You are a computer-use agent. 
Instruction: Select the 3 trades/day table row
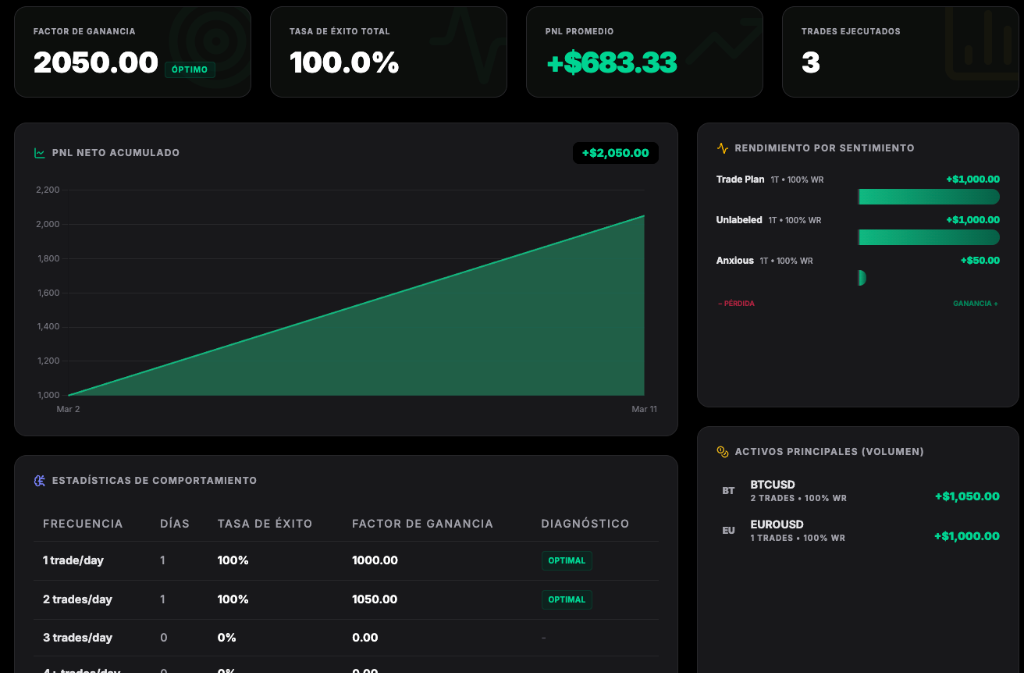[300, 638]
